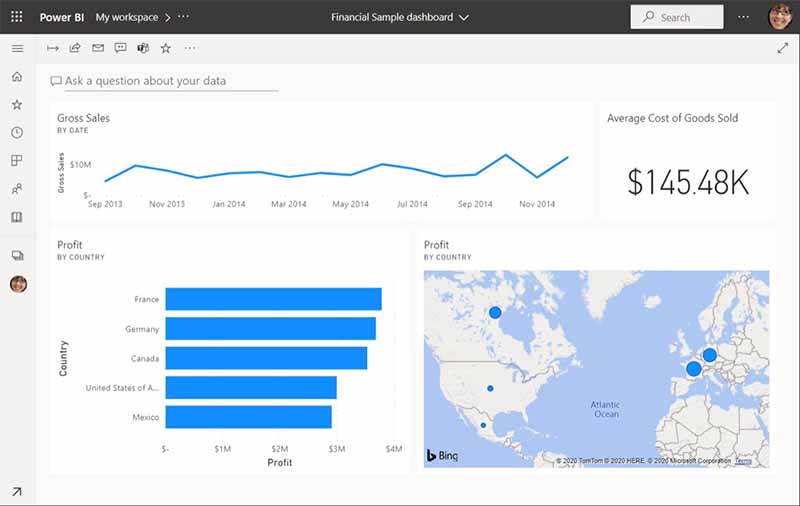
Task: Open toolbar More options ellipsis
Action: pos(190,48)
